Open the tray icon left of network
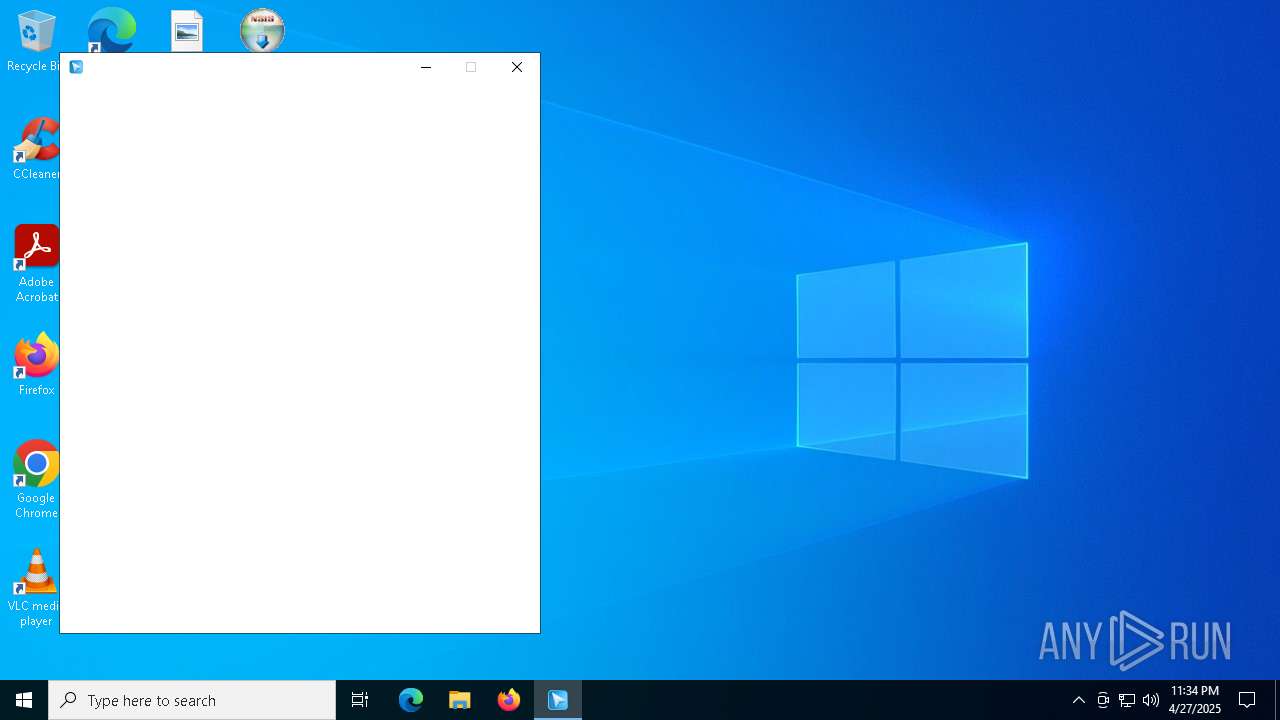This screenshot has height=720, width=1280. pyautogui.click(x=1103, y=700)
